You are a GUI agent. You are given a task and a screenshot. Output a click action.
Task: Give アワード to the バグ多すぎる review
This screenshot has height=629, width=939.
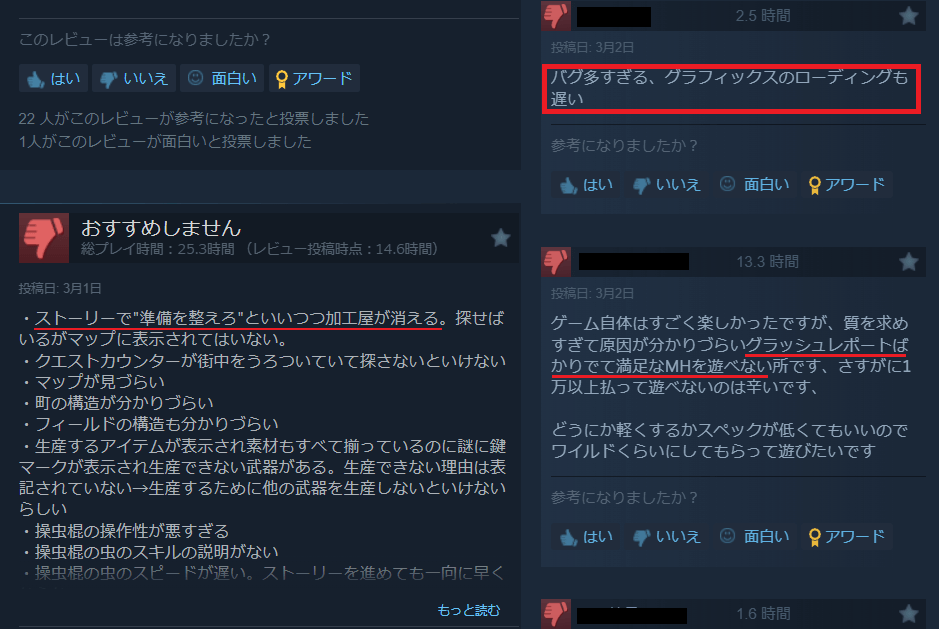pos(847,185)
